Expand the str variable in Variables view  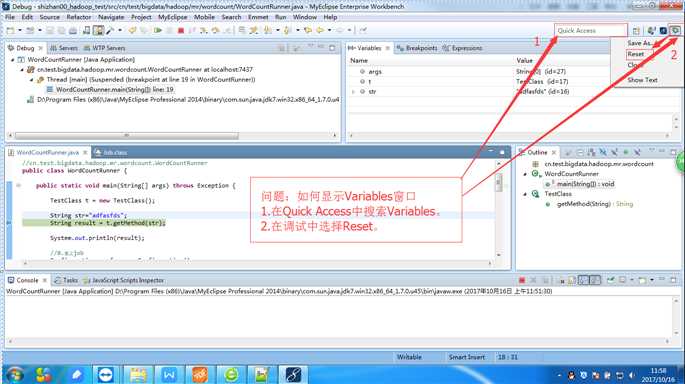[354, 92]
